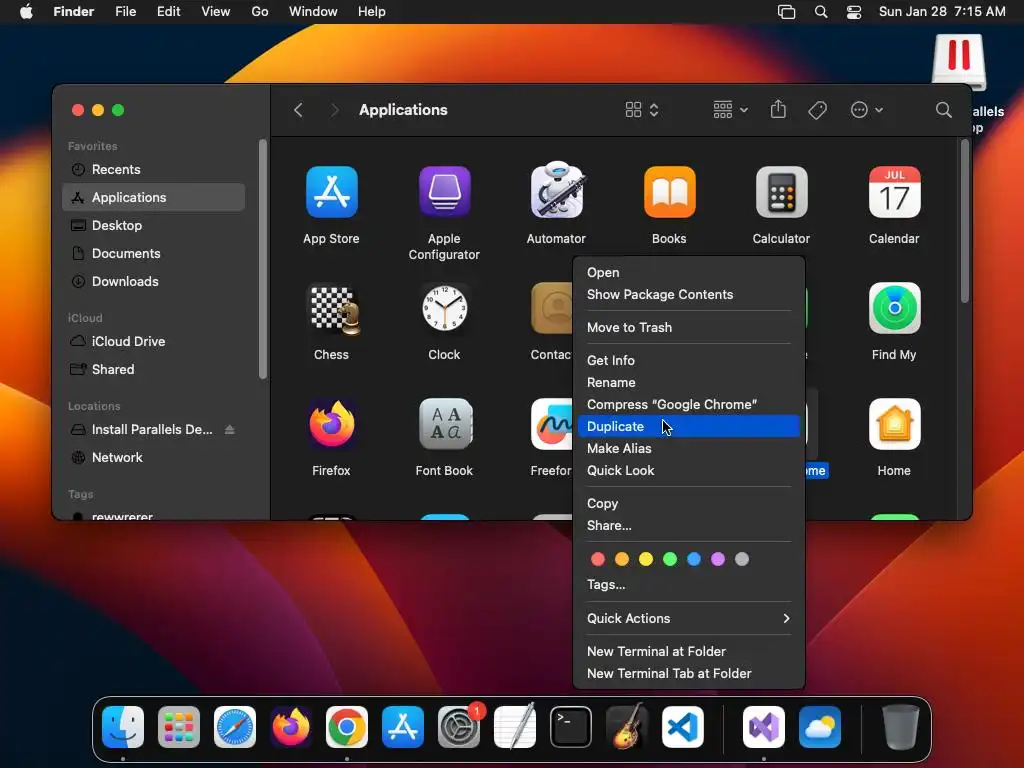The height and width of the screenshot is (768, 1024).
Task: Open Terminal from the Dock
Action: 571,727
